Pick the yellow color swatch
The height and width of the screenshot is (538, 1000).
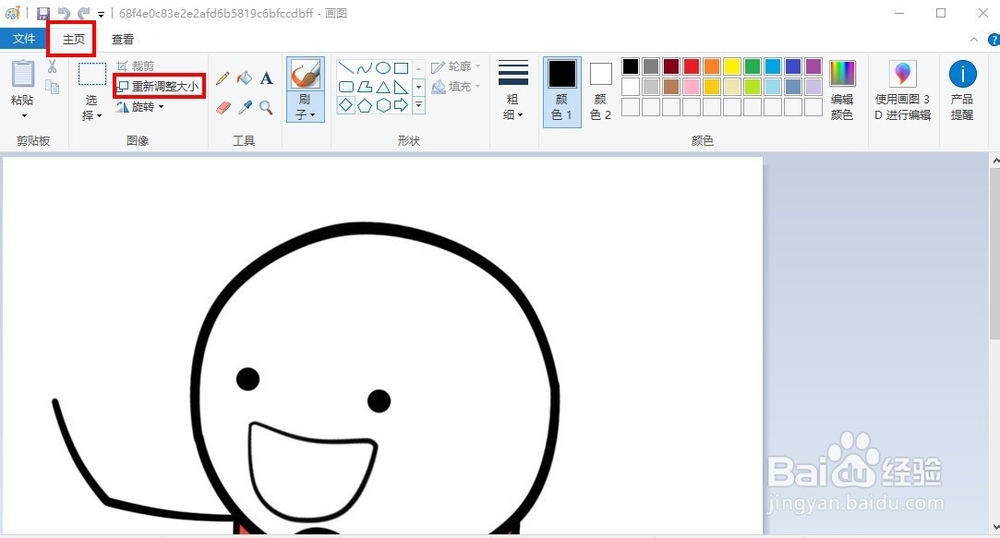click(732, 66)
